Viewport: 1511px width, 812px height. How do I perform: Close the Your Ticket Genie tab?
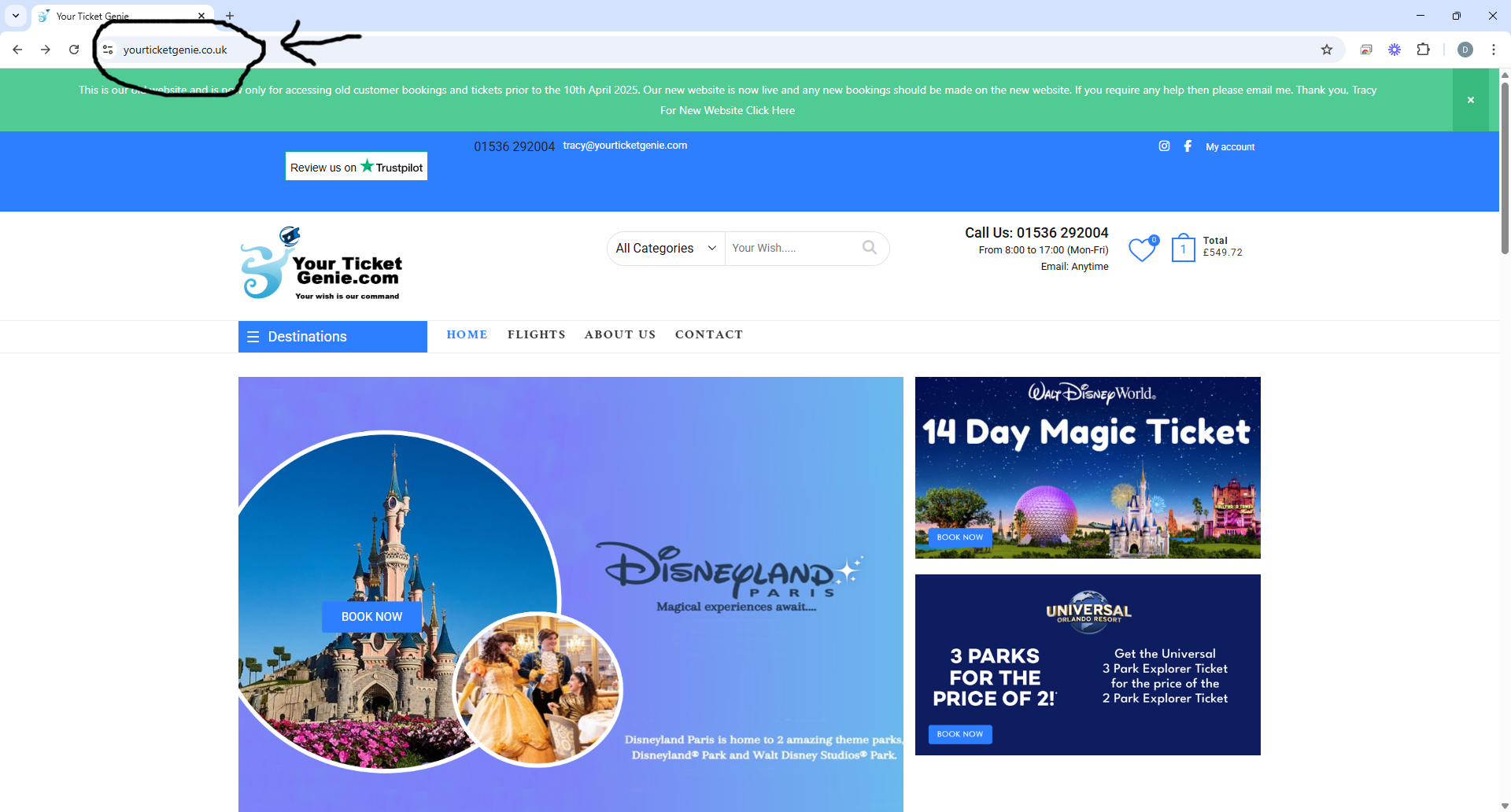(201, 16)
